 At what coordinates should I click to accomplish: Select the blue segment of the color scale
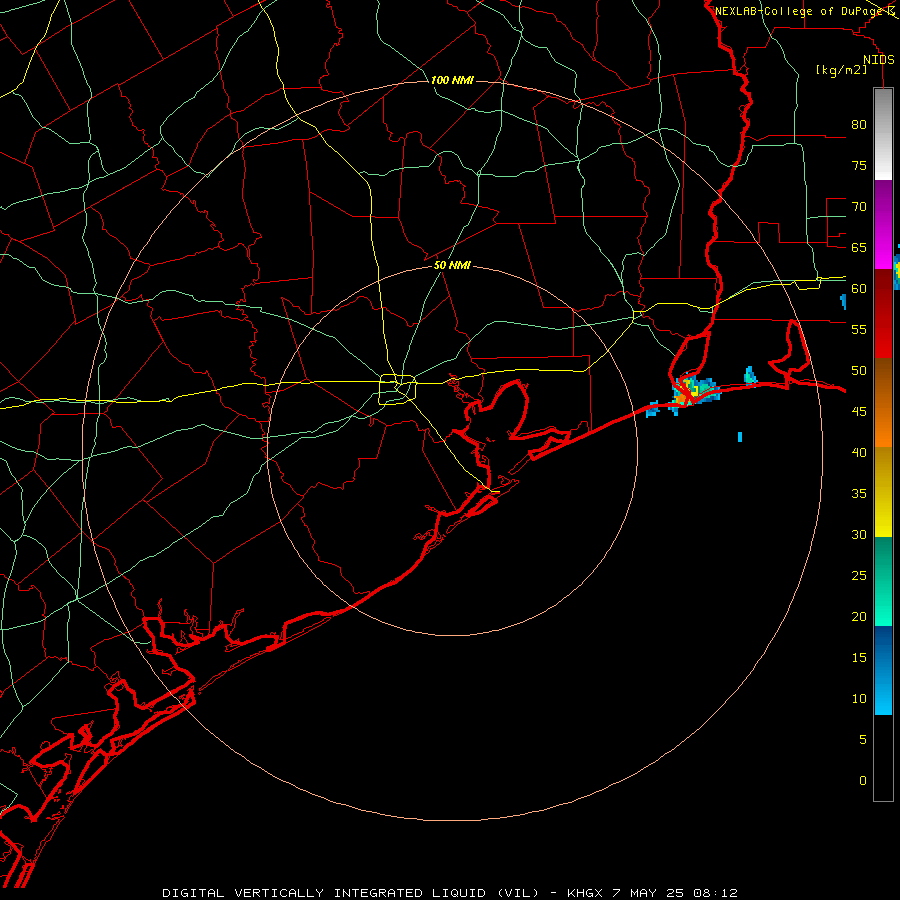click(883, 670)
